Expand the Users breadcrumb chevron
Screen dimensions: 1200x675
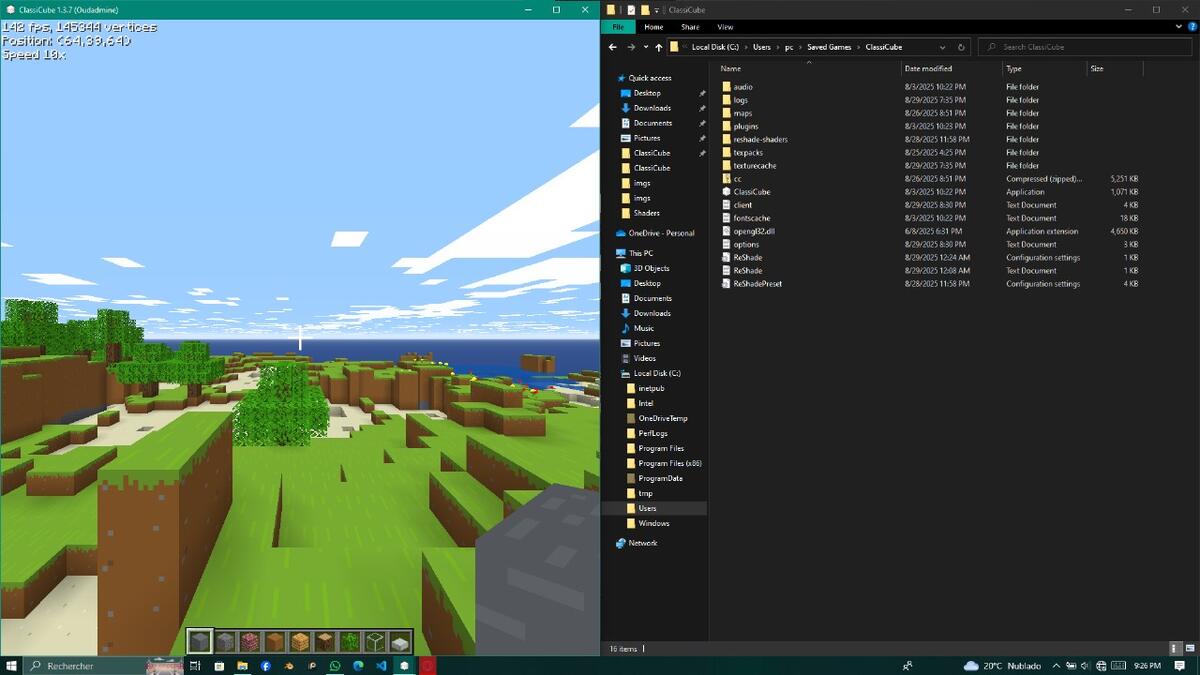pos(777,47)
